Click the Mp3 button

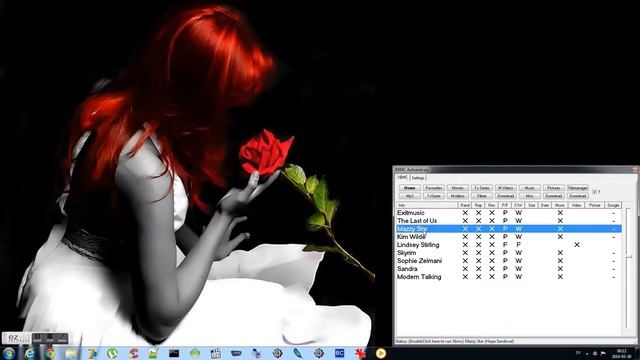(409, 196)
